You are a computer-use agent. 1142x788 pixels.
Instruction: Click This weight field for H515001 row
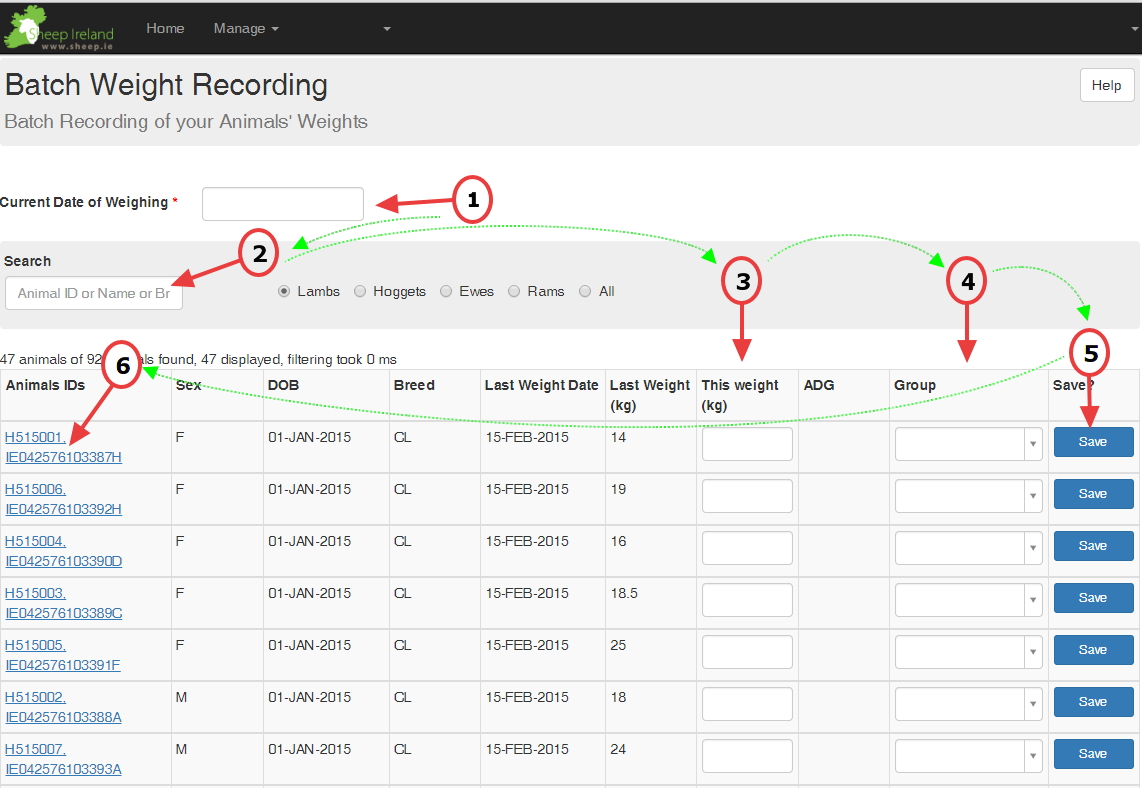pyautogui.click(x=747, y=444)
